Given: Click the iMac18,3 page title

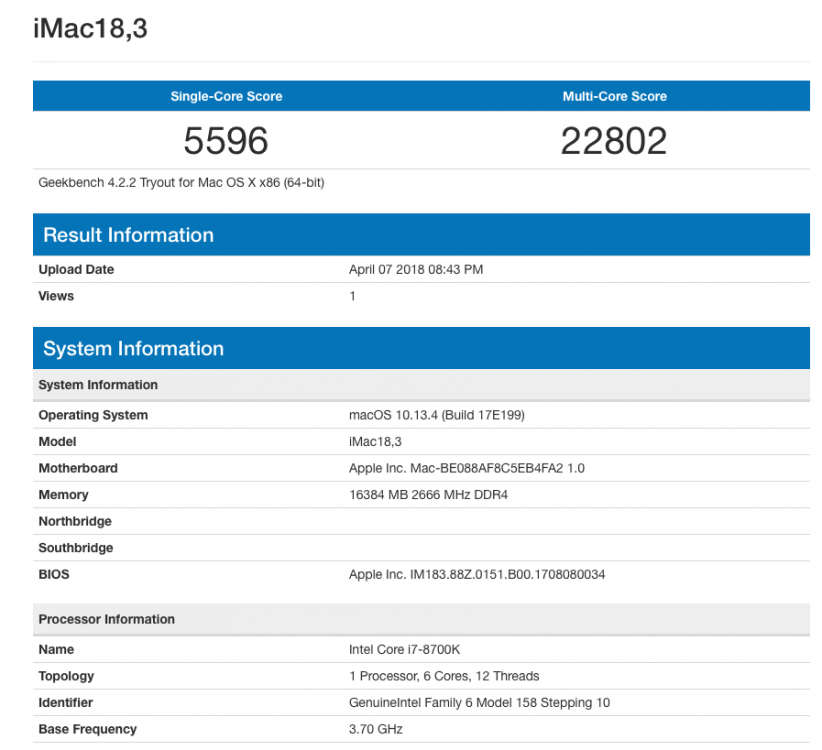Looking at the screenshot, I should coord(90,28).
